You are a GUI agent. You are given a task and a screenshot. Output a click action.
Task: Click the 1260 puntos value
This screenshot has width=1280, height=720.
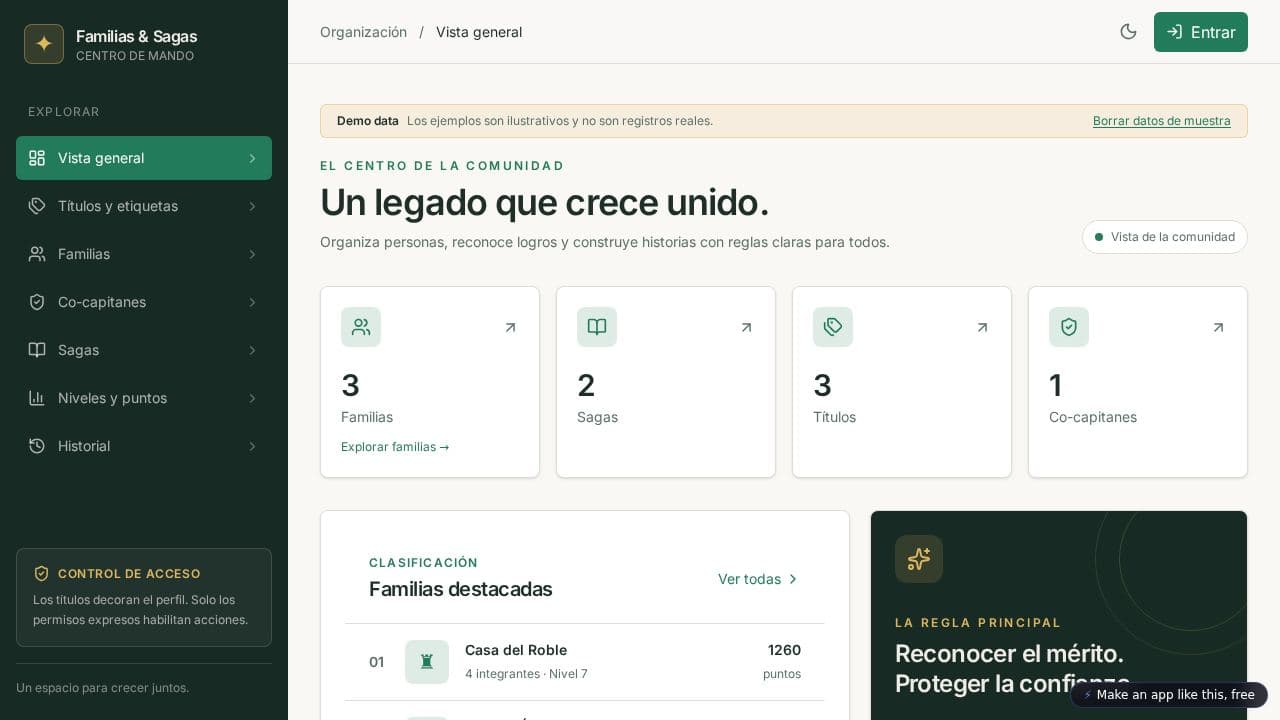[x=782, y=661]
